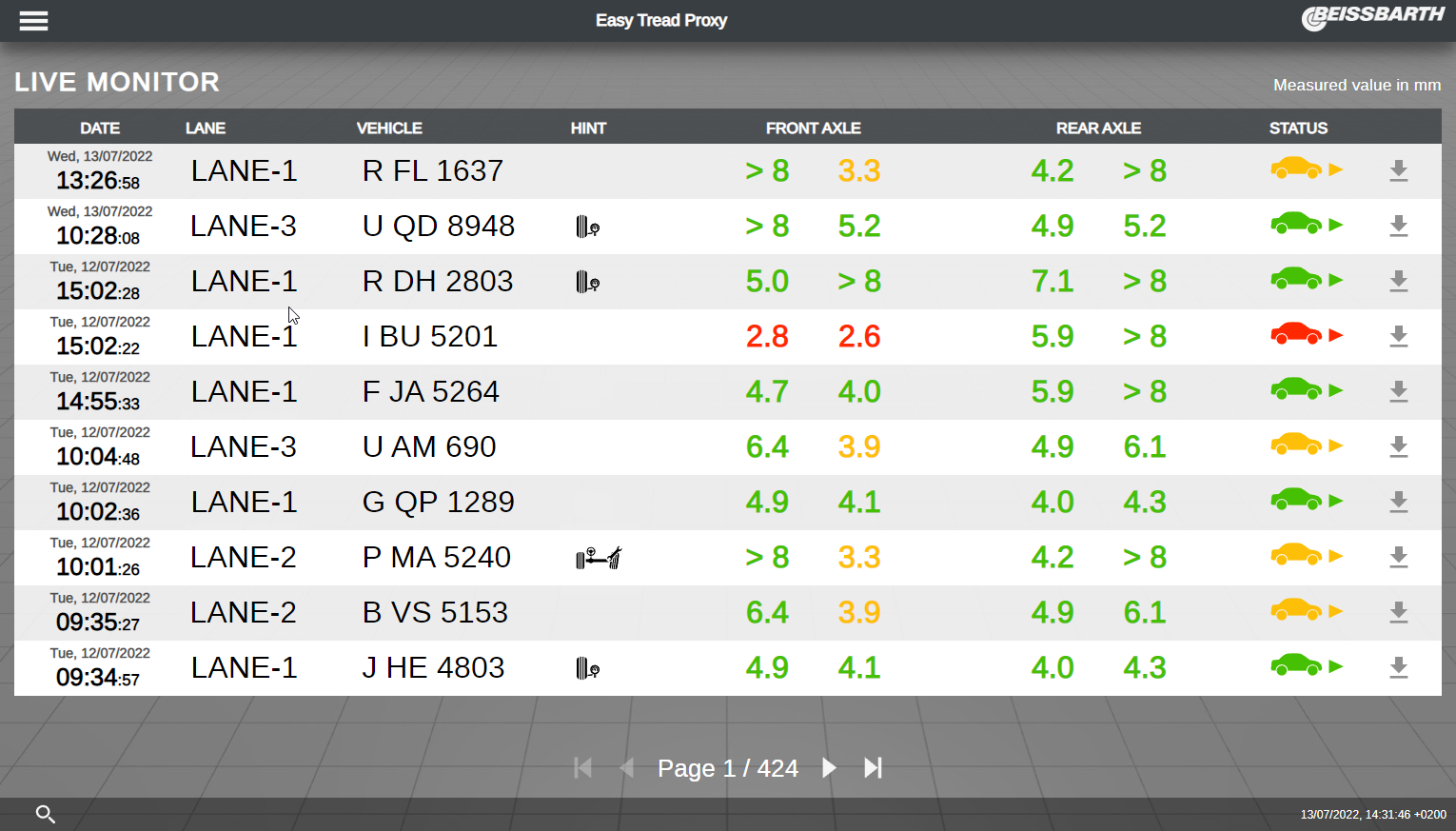Open the hamburger menu
1456x831 pixels.
pyautogui.click(x=33, y=21)
